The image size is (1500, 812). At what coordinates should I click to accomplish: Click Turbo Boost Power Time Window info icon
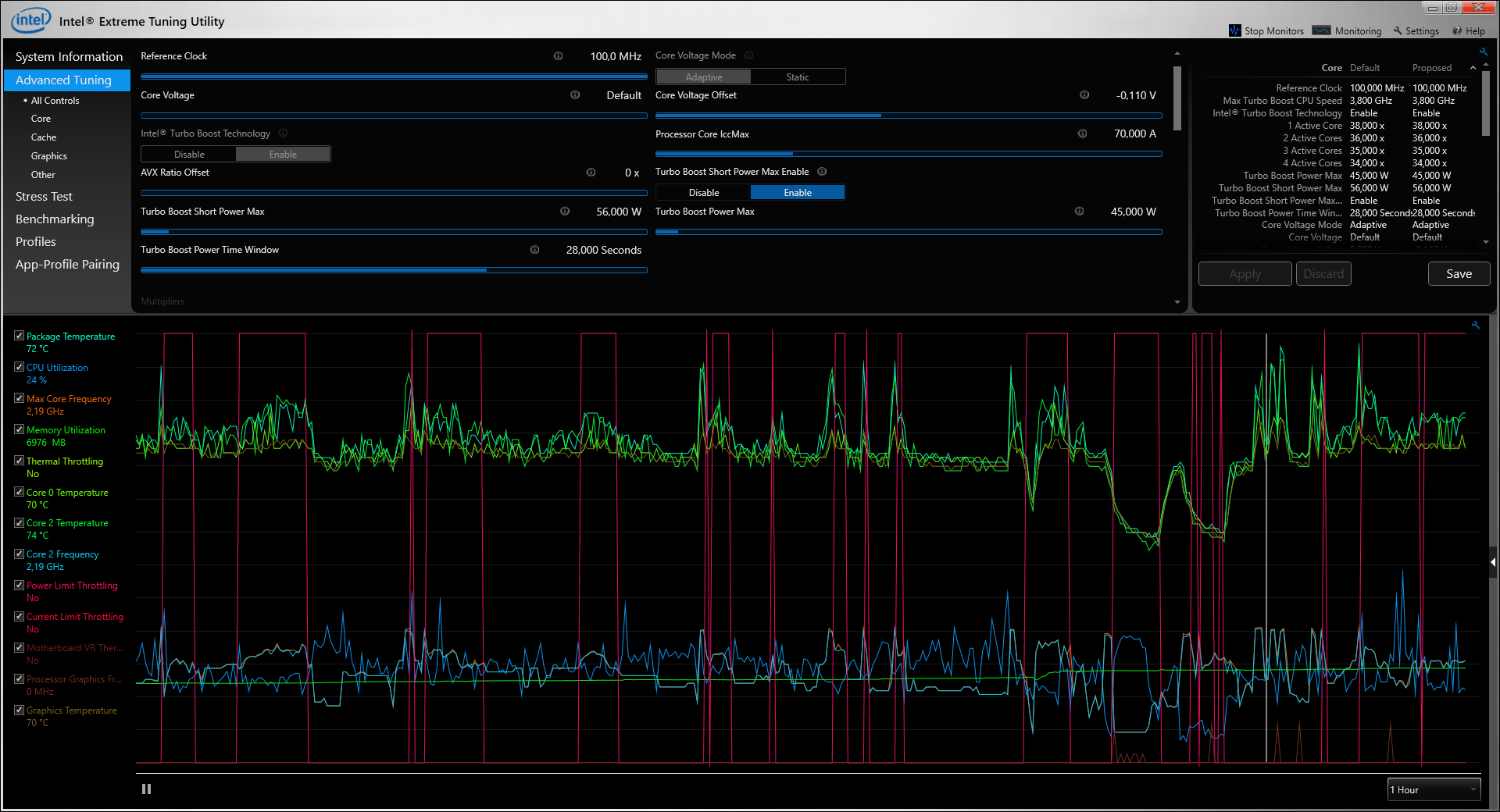pos(534,250)
